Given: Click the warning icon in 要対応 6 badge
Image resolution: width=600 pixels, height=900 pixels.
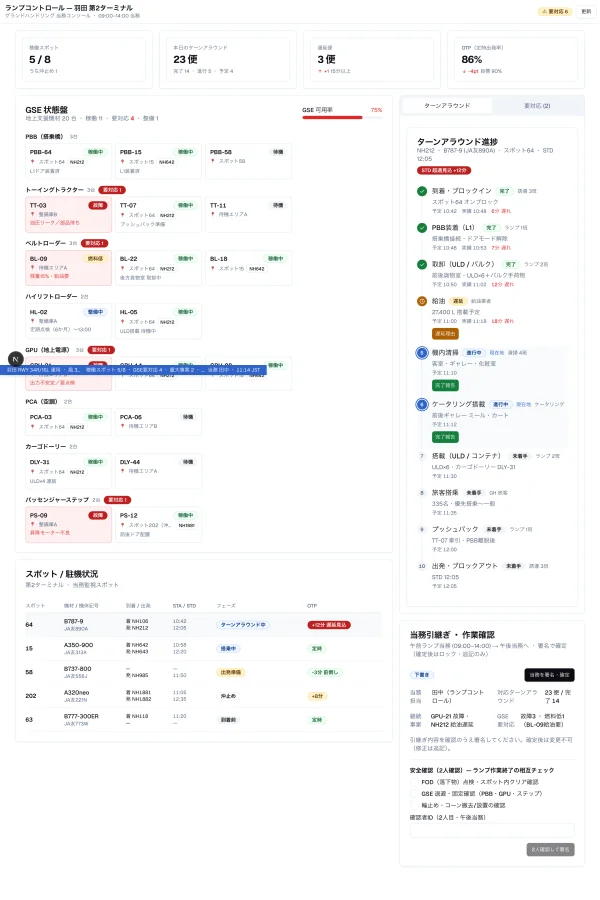Looking at the screenshot, I should tap(544, 11).
